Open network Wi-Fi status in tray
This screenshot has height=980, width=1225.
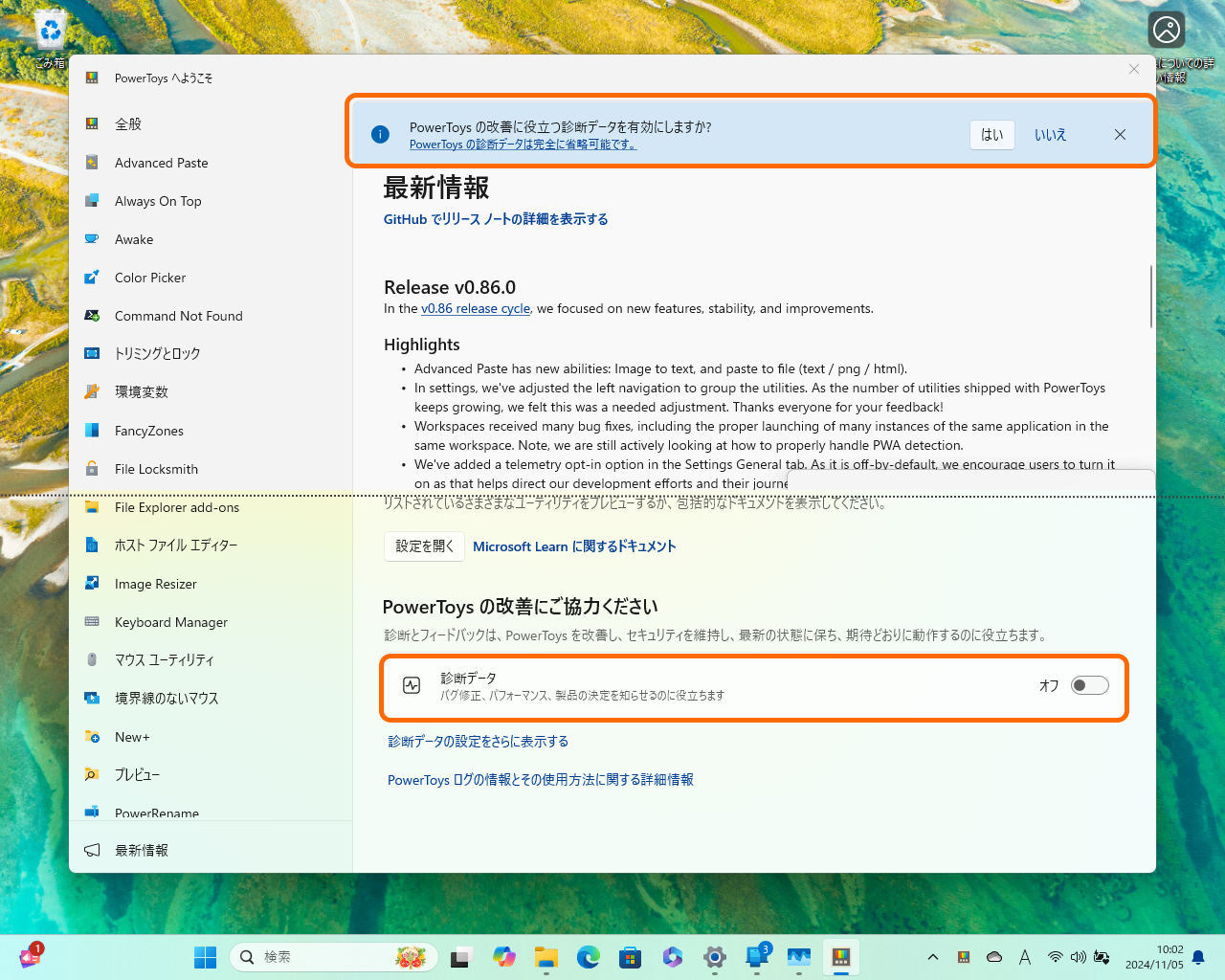[x=1056, y=957]
